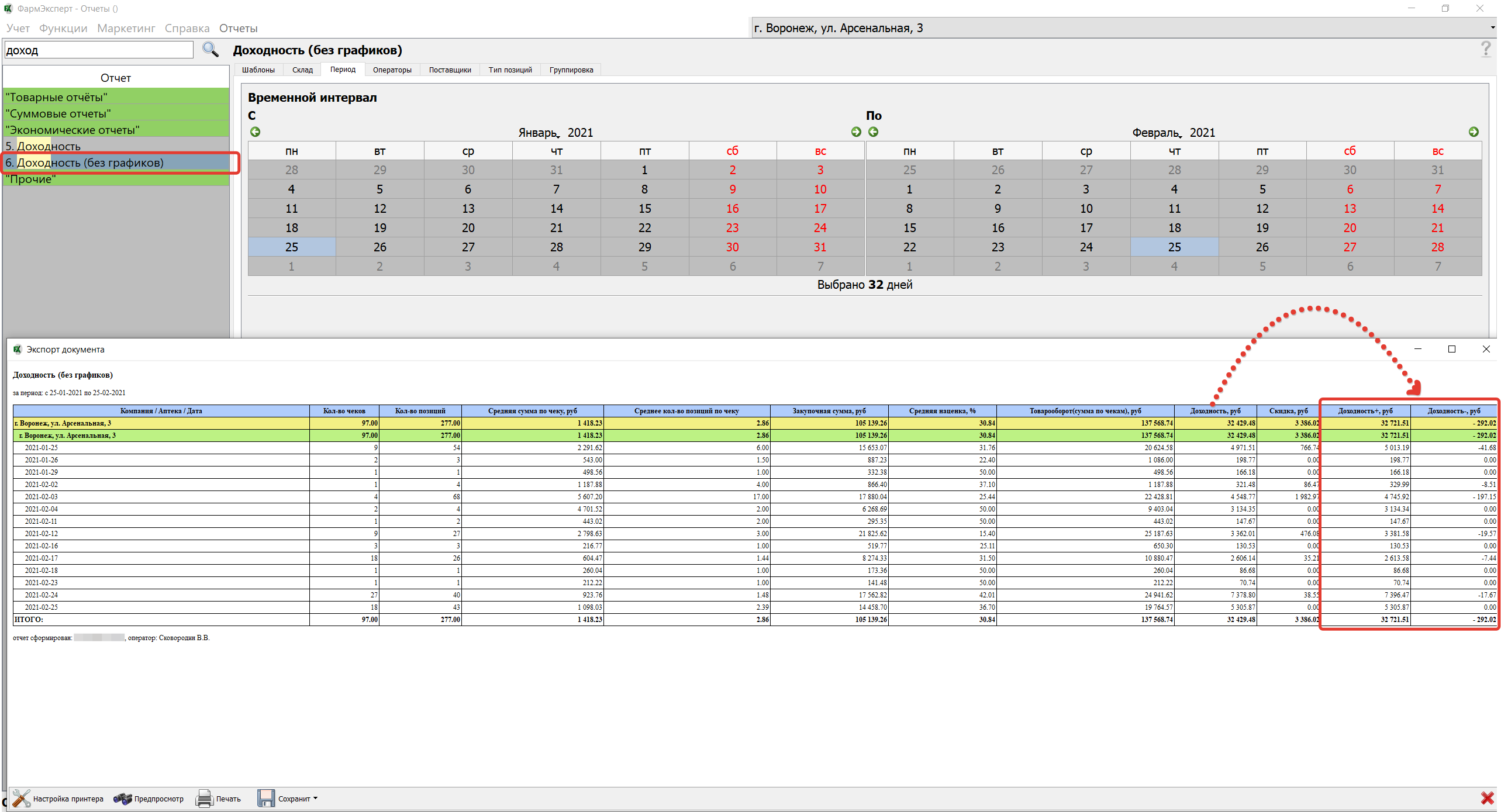Viewport: 1501px width, 812px height.
Task: Open print preview binoculars icon
Action: [x=122, y=798]
